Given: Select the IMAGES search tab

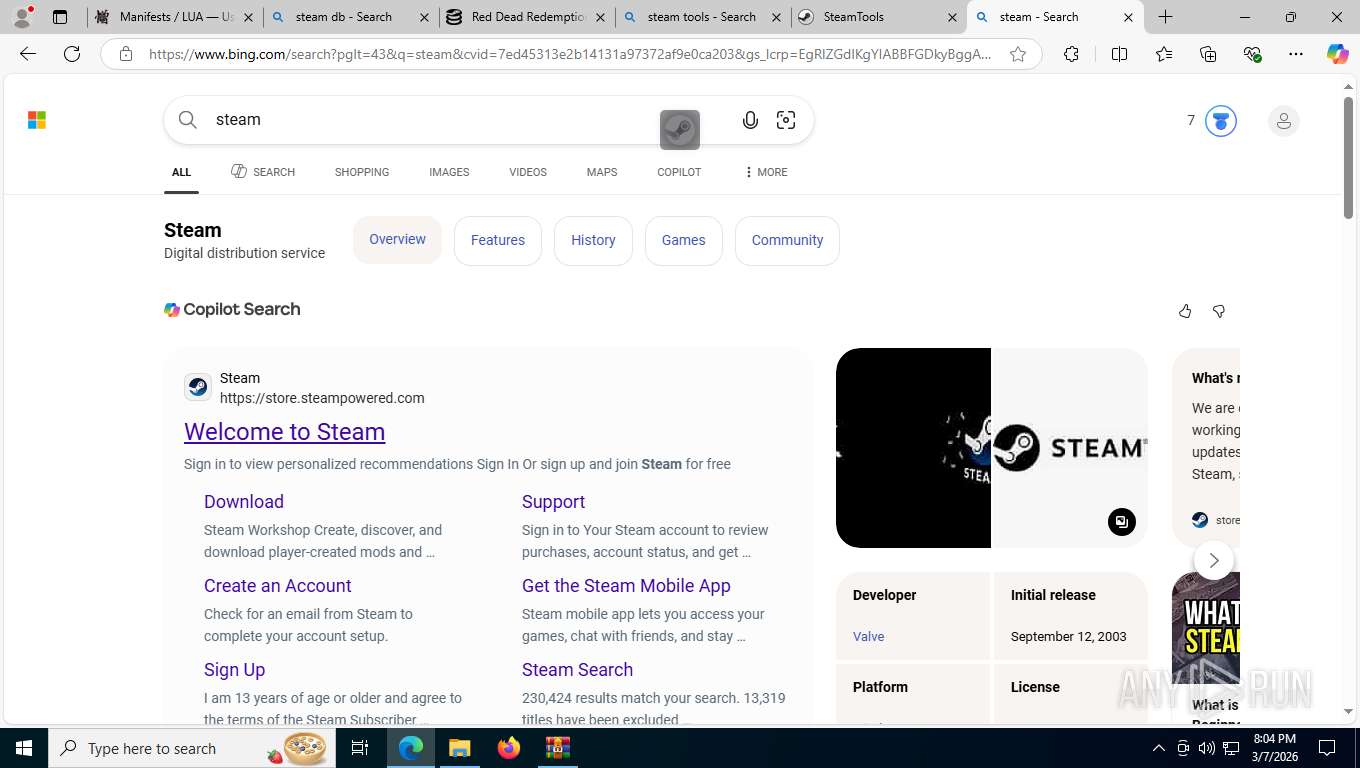Looking at the screenshot, I should (449, 172).
